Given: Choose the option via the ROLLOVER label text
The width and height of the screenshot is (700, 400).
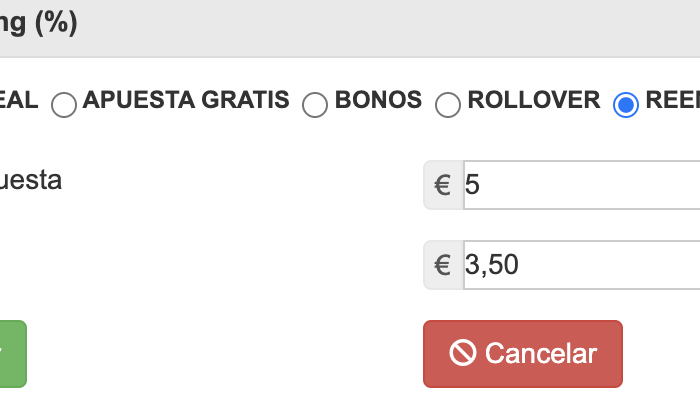Looking at the screenshot, I should (x=533, y=100).
